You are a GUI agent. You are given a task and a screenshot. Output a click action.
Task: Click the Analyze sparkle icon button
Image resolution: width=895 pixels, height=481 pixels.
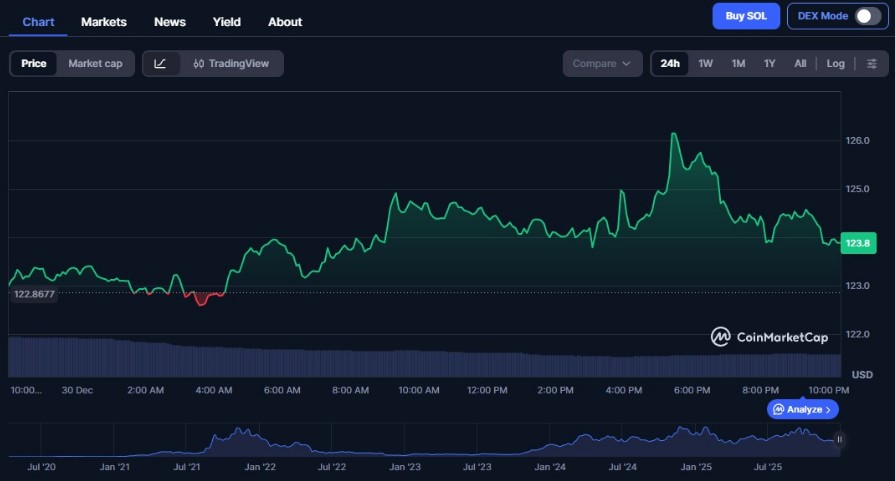803,409
